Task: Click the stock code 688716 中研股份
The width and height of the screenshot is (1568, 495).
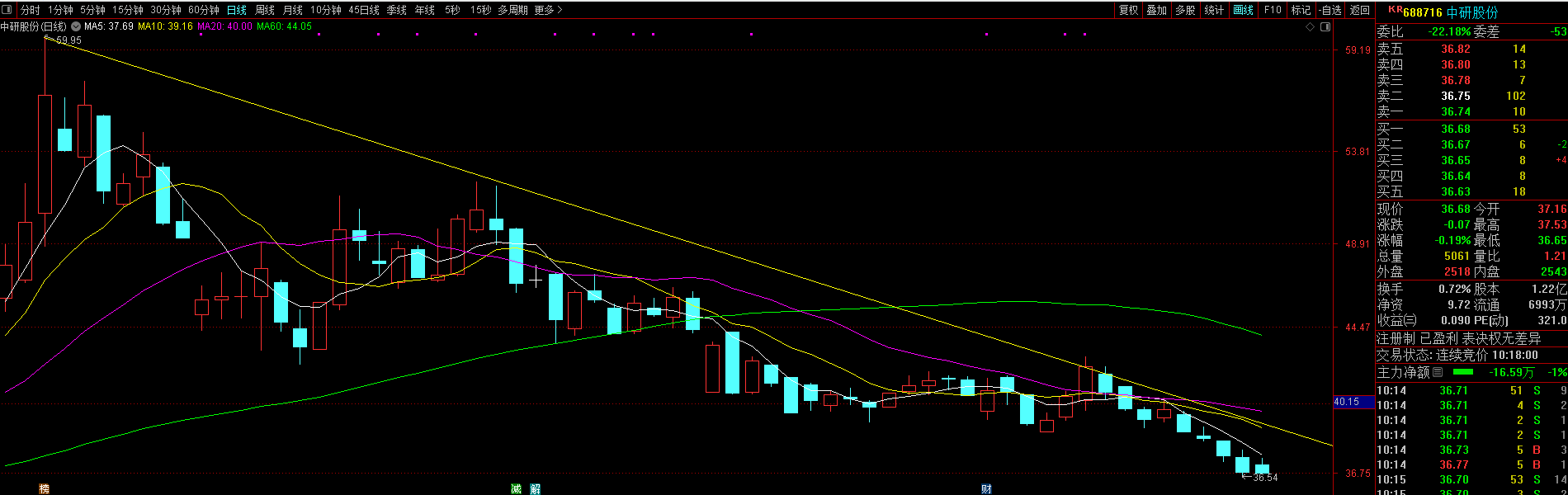Action: point(1451,12)
